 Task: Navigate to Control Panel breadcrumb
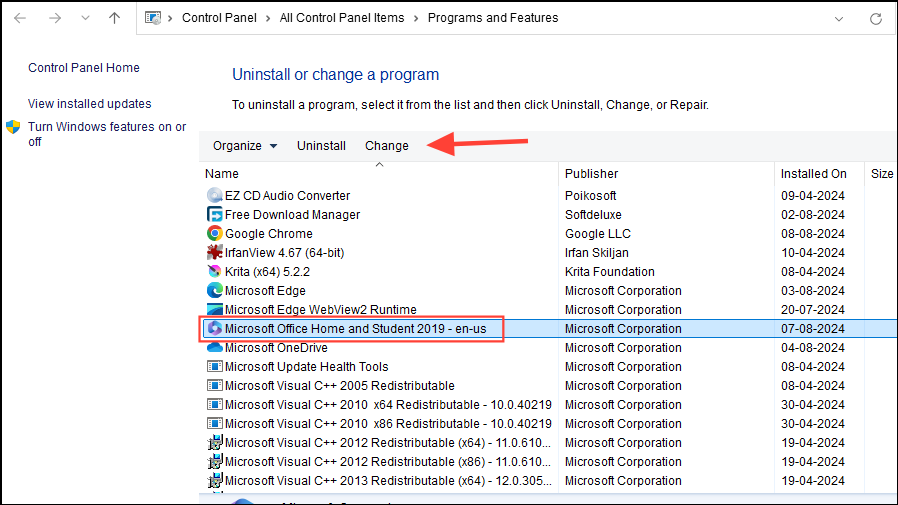[219, 18]
